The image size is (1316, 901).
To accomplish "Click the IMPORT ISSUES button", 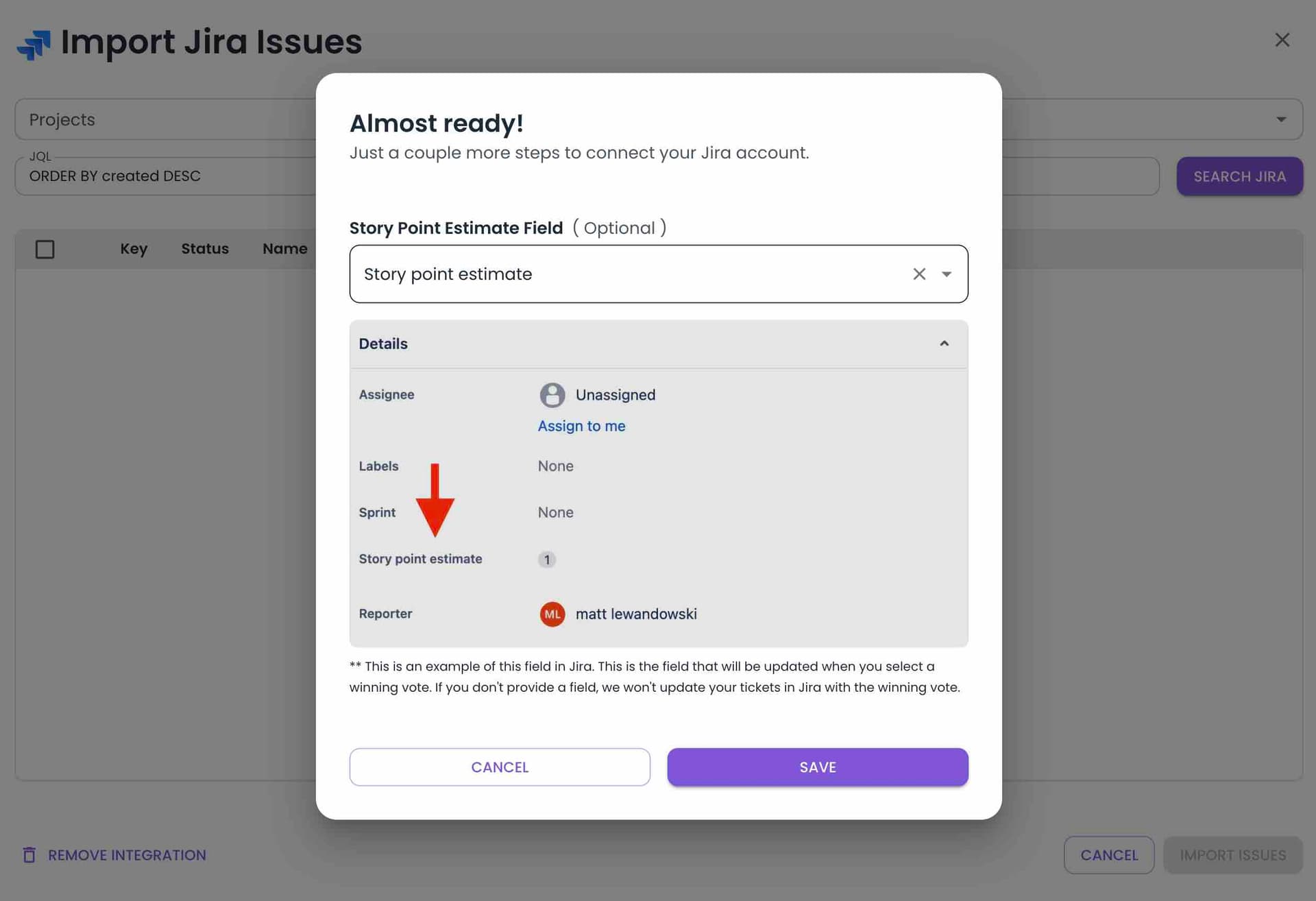I will point(1232,854).
